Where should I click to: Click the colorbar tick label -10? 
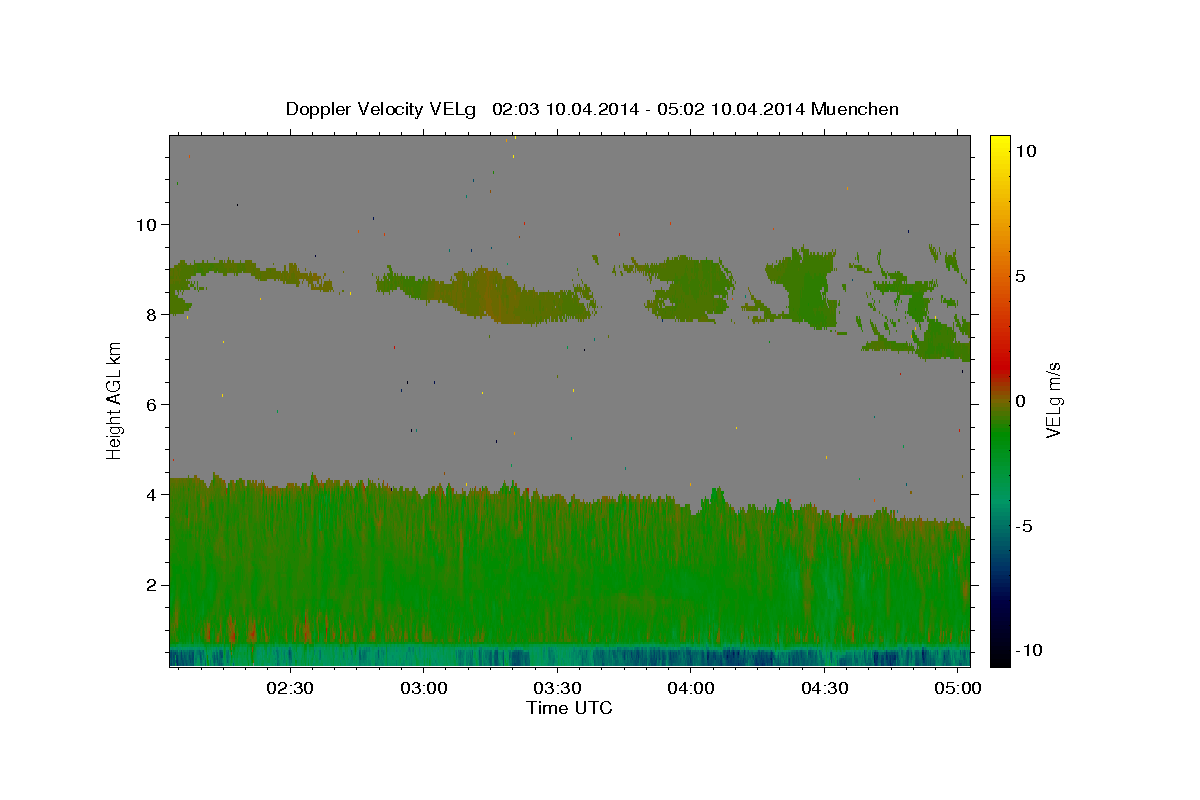pos(1029,650)
